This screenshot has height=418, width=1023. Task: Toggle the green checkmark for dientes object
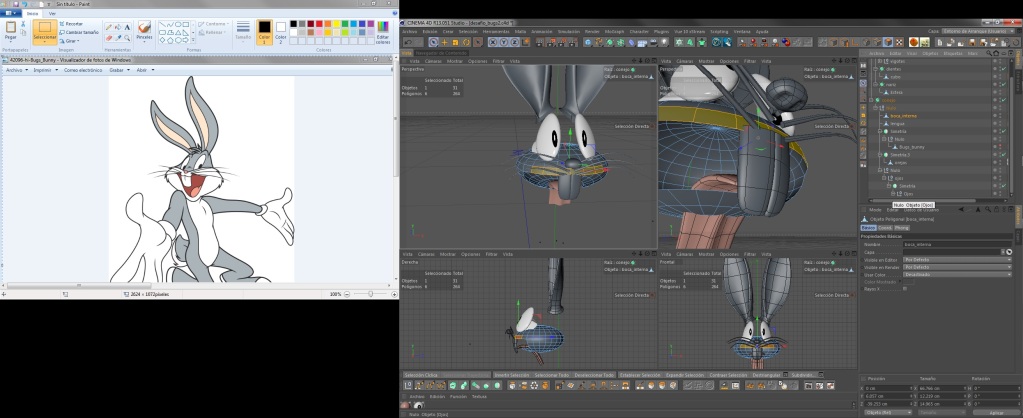1003,68
